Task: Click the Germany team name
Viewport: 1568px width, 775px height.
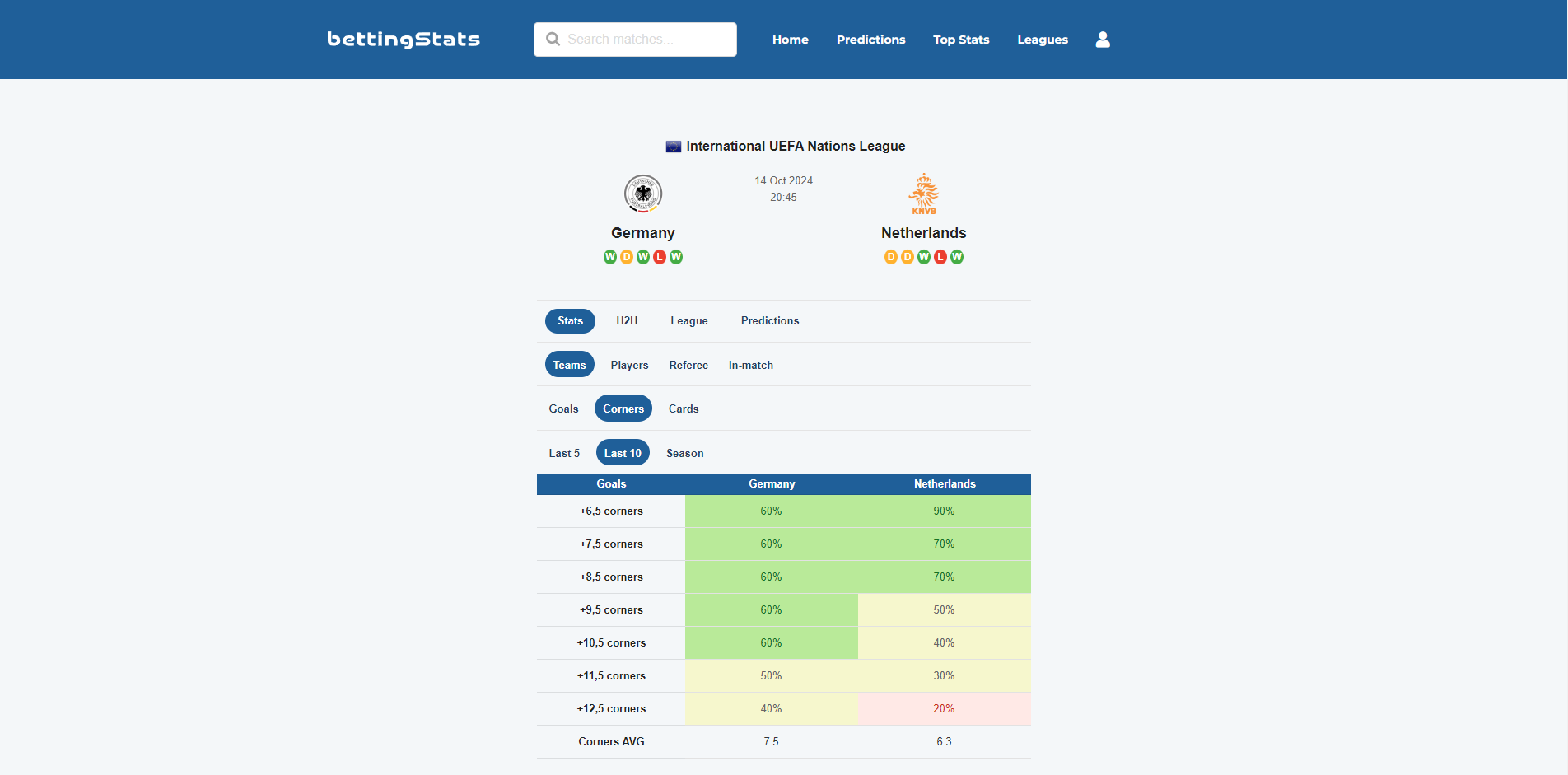Action: point(643,233)
